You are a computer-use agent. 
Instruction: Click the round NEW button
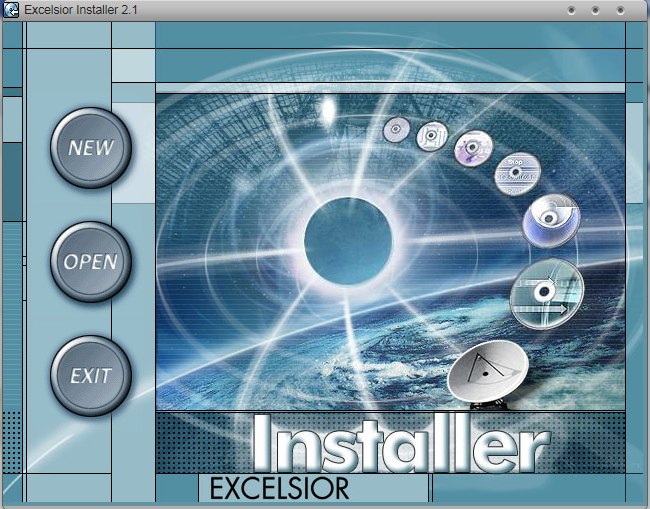[91, 148]
